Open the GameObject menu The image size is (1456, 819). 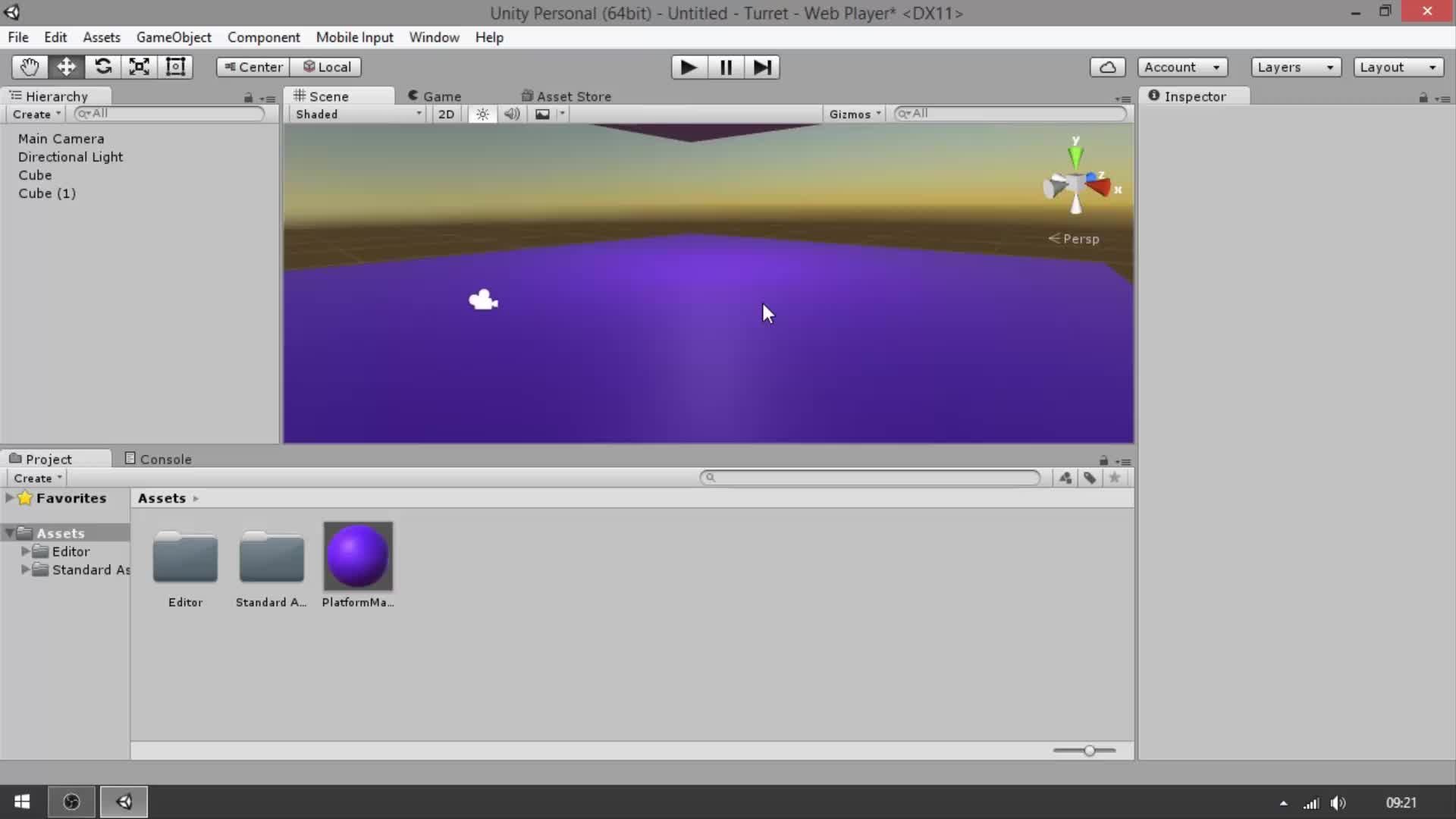point(174,36)
